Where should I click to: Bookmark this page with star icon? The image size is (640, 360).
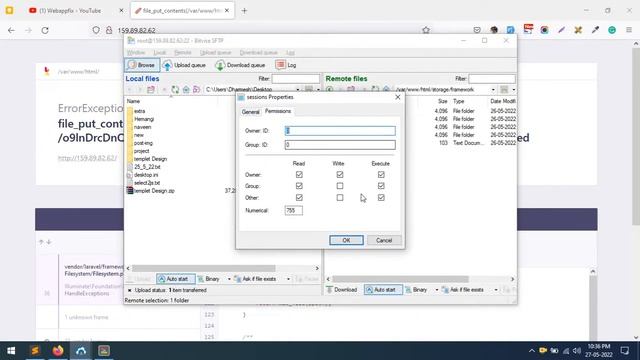click(x=426, y=30)
